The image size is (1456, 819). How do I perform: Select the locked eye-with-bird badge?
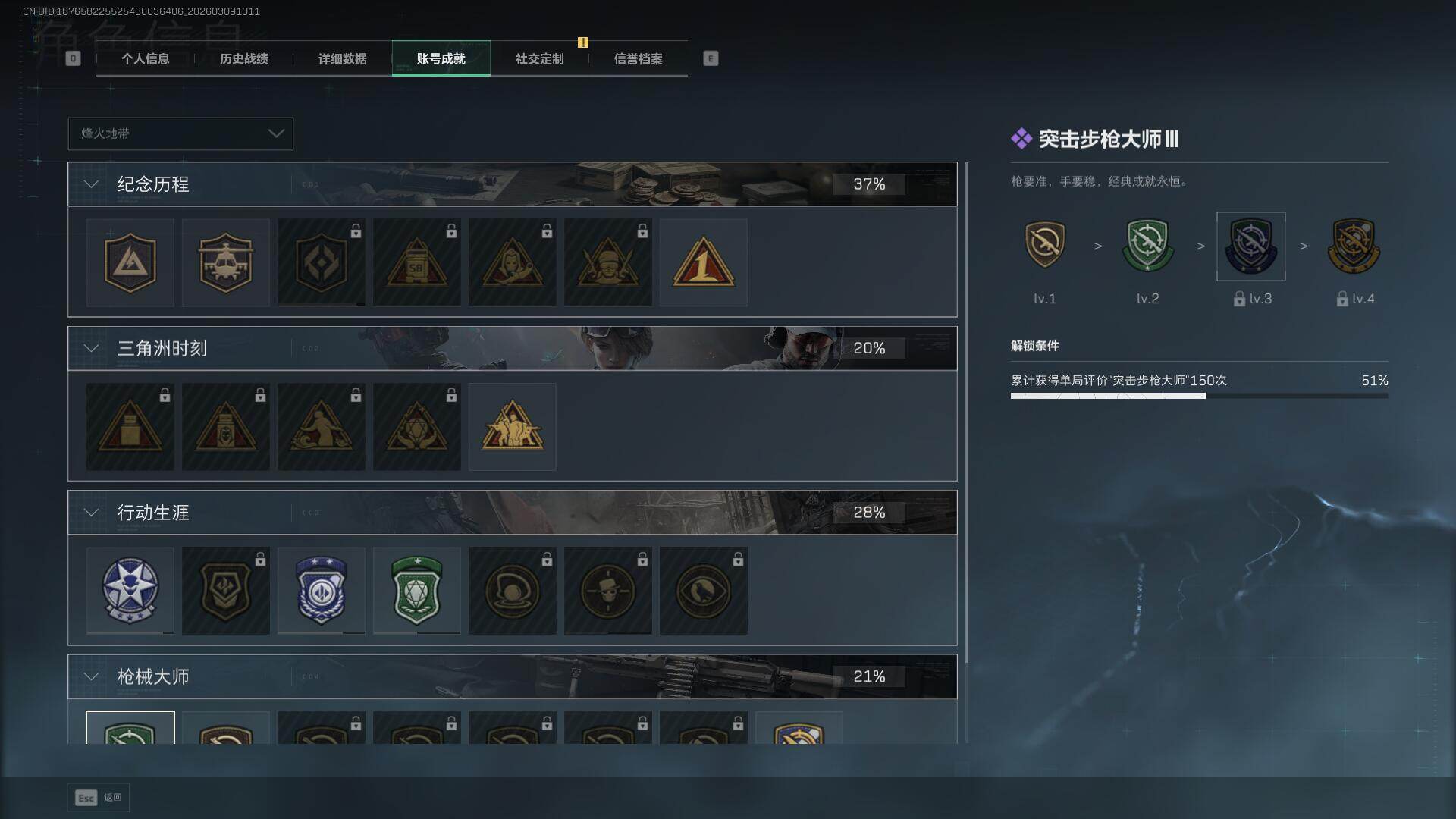coord(703,590)
